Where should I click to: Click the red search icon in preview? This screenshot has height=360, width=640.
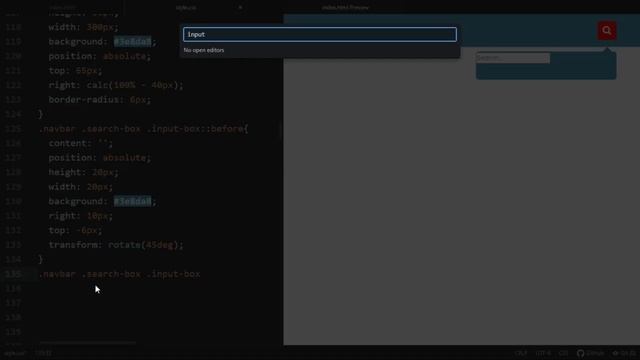(x=607, y=31)
